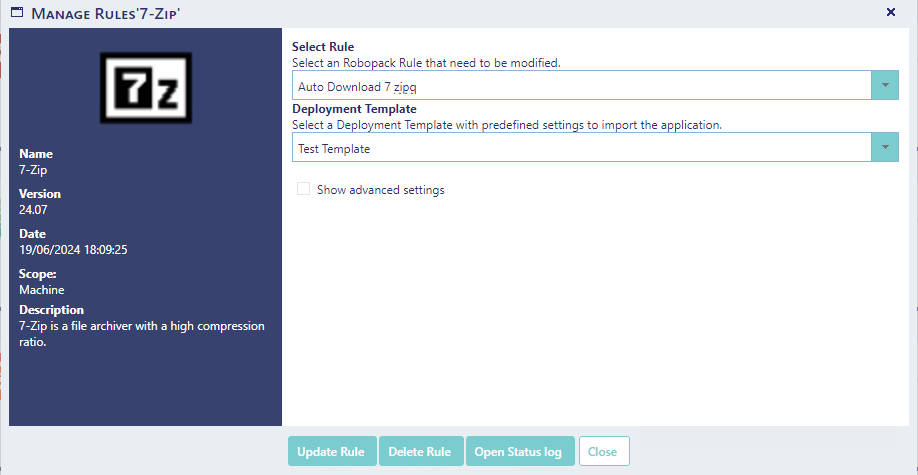Click the Show advanced settings label

[x=381, y=190]
